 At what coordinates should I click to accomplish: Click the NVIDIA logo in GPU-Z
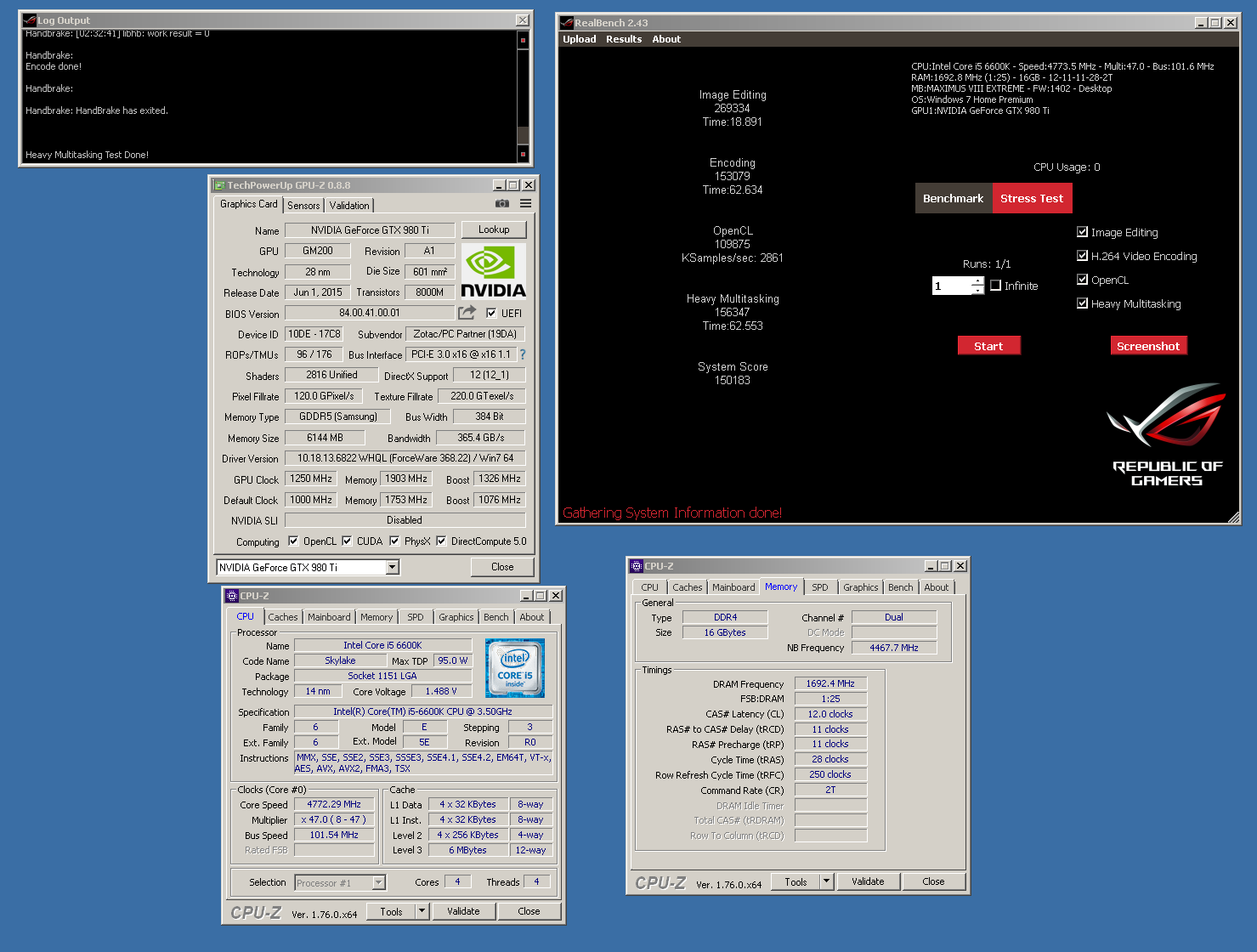pyautogui.click(x=493, y=271)
